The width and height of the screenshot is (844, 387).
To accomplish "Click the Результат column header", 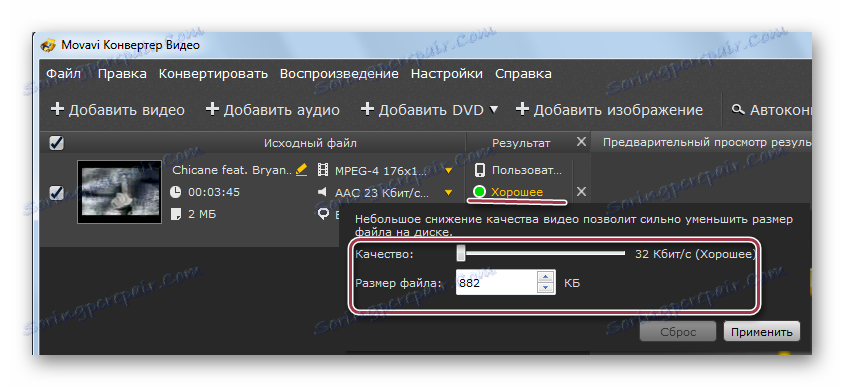I will [x=521, y=143].
